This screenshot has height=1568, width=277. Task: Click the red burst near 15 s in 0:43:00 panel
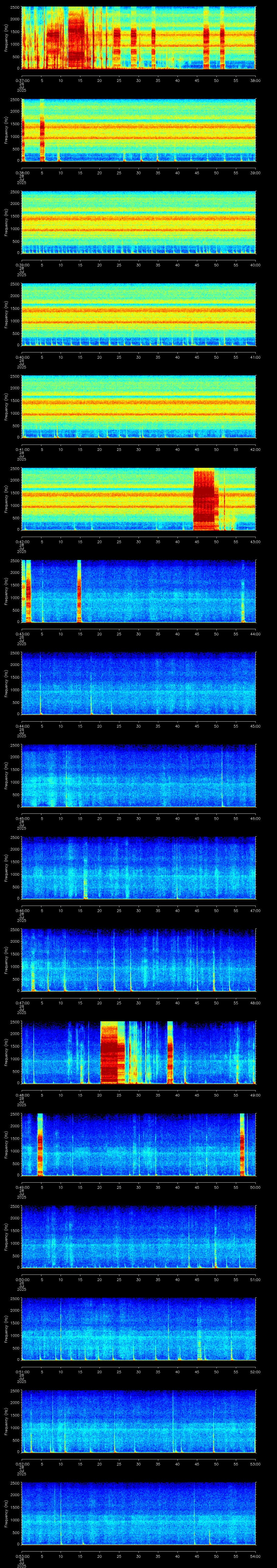[79, 591]
